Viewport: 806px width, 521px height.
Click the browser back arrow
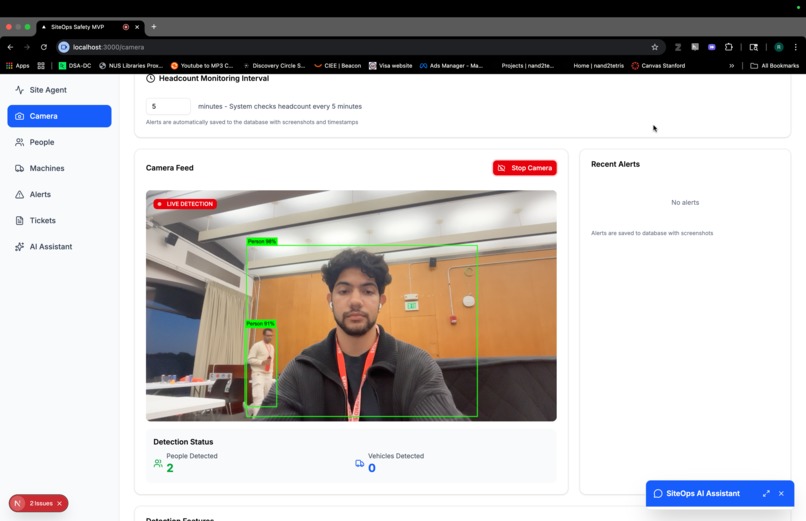click(x=10, y=47)
